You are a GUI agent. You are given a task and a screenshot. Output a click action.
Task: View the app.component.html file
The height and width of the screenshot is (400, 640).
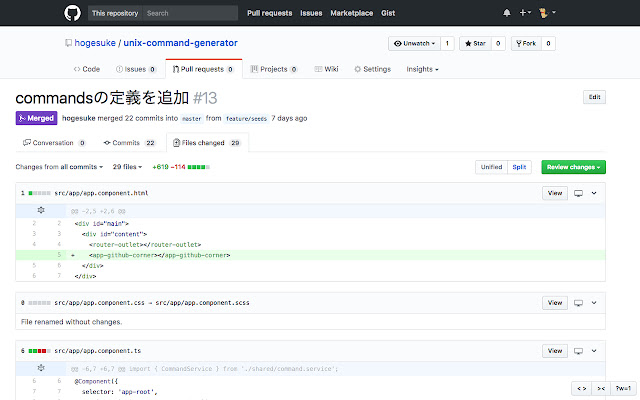(555, 193)
